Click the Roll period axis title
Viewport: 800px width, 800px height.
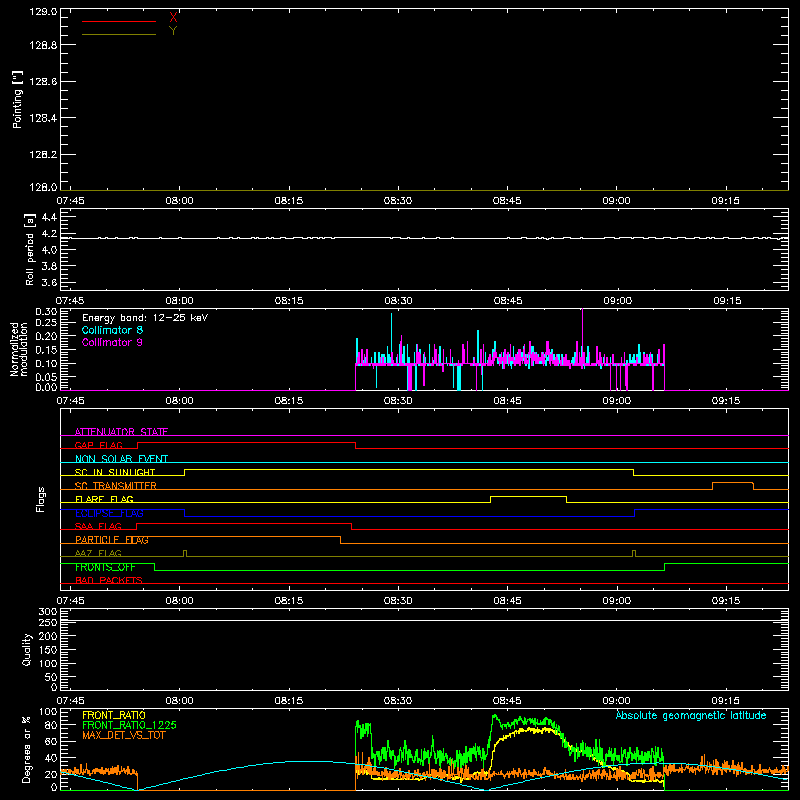(x=30, y=249)
